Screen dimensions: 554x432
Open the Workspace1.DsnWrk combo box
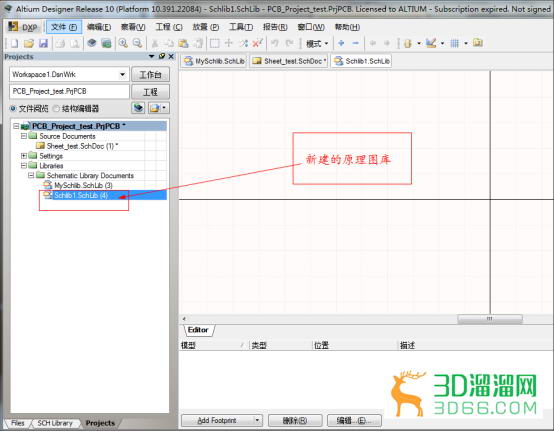tap(69, 75)
